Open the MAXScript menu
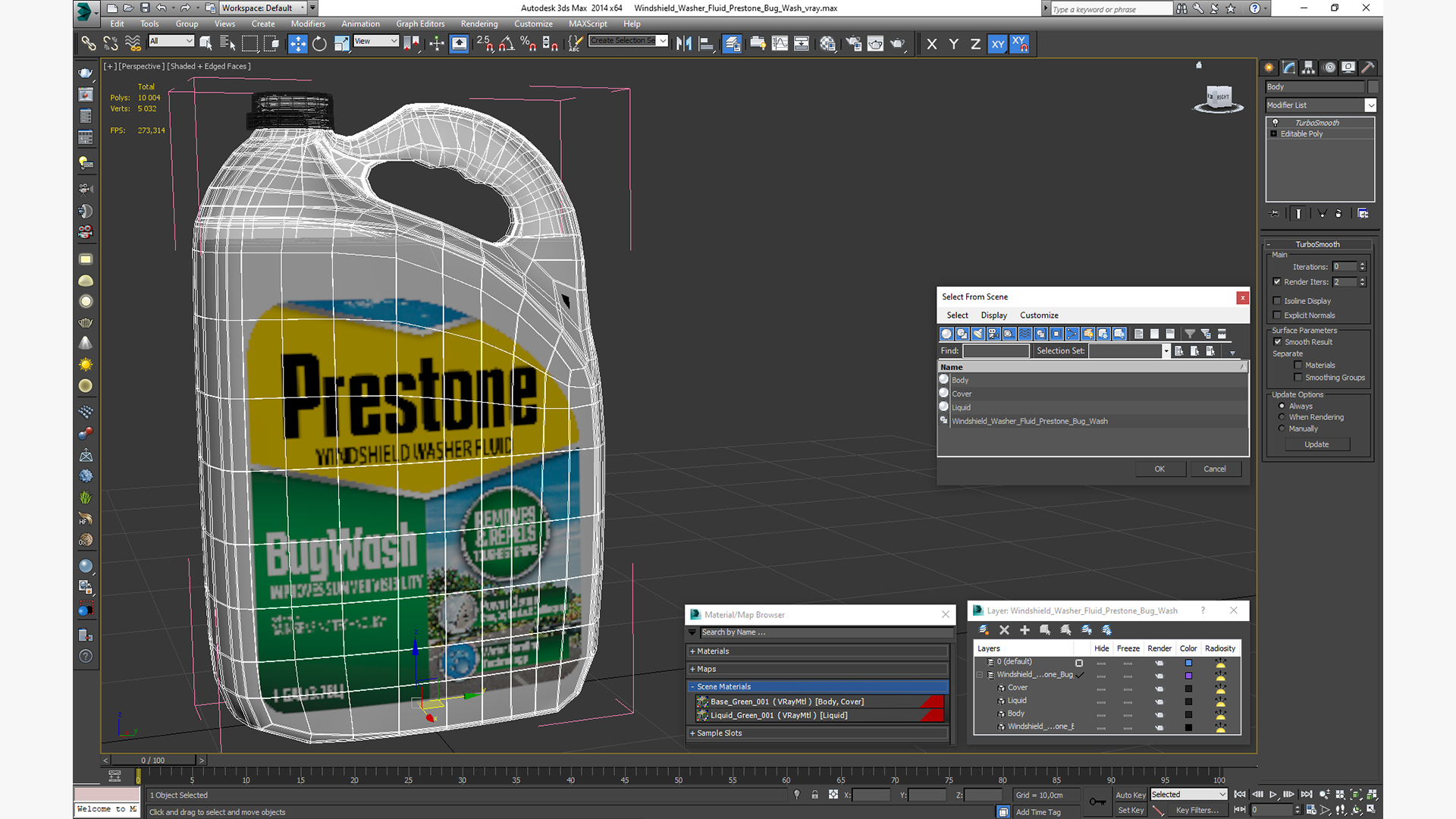This screenshot has height=819, width=1456. [588, 24]
